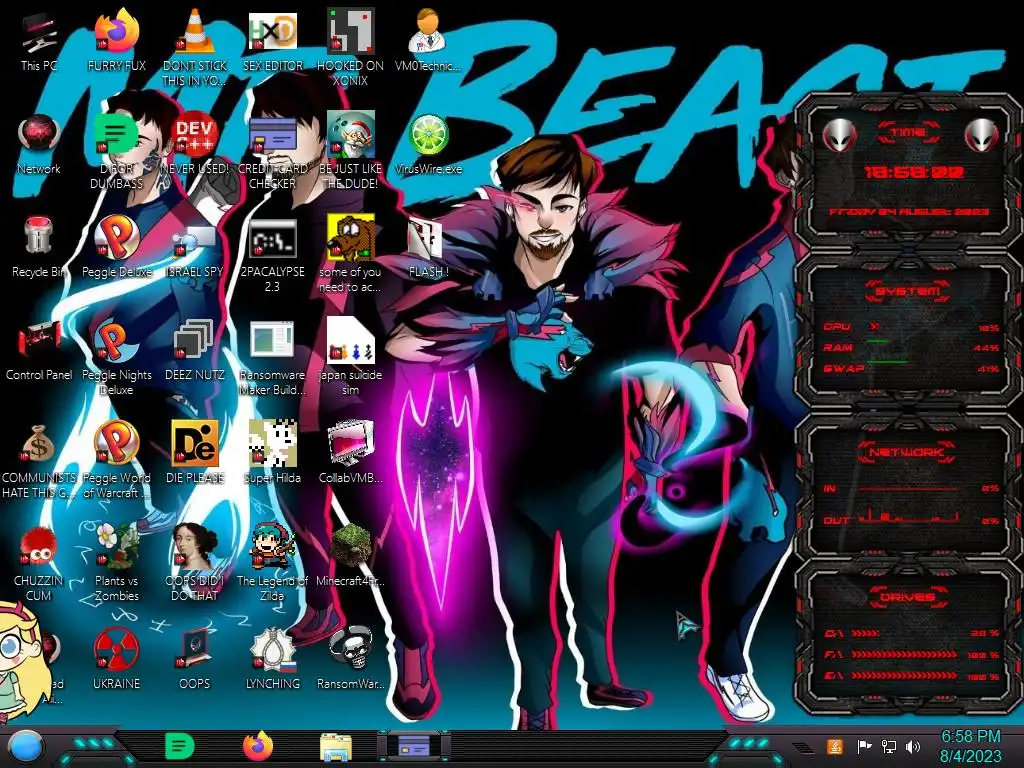The height and width of the screenshot is (768, 1024).
Task: Open the red fuzzy Chuzzle game icon
Action: pyautogui.click(x=39, y=563)
